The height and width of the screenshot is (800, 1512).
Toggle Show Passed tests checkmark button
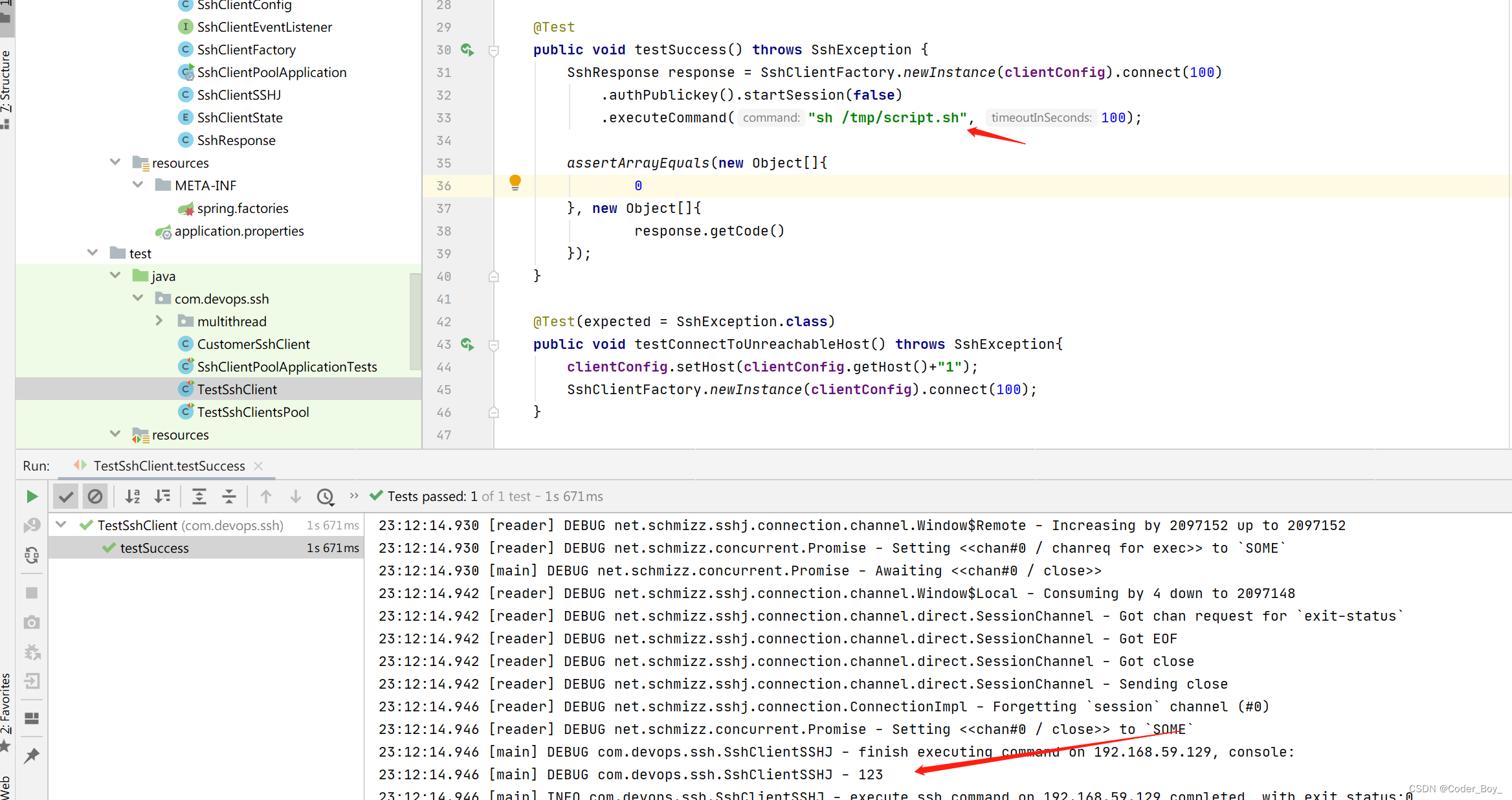(65, 496)
